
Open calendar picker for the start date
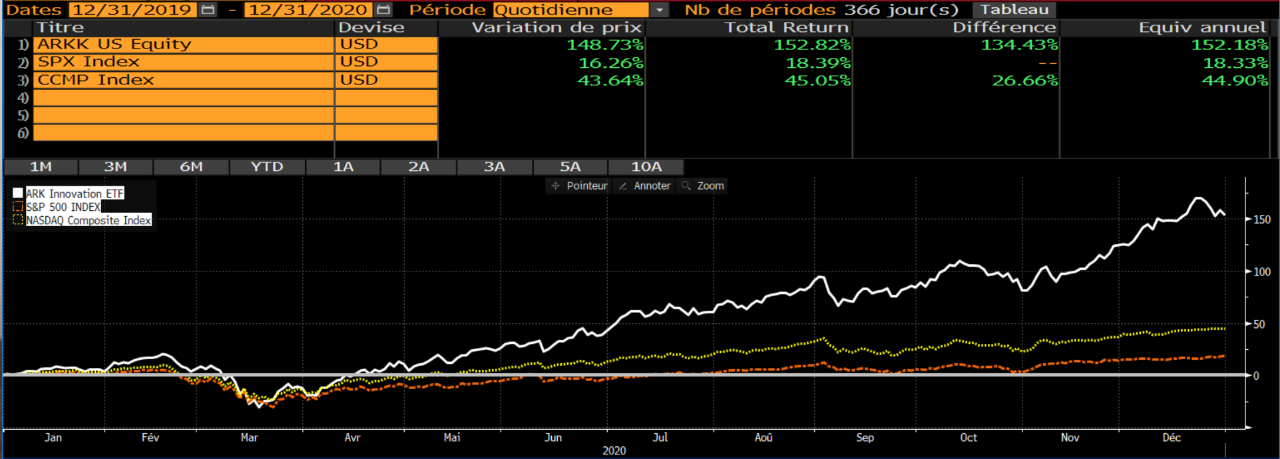pos(207,9)
